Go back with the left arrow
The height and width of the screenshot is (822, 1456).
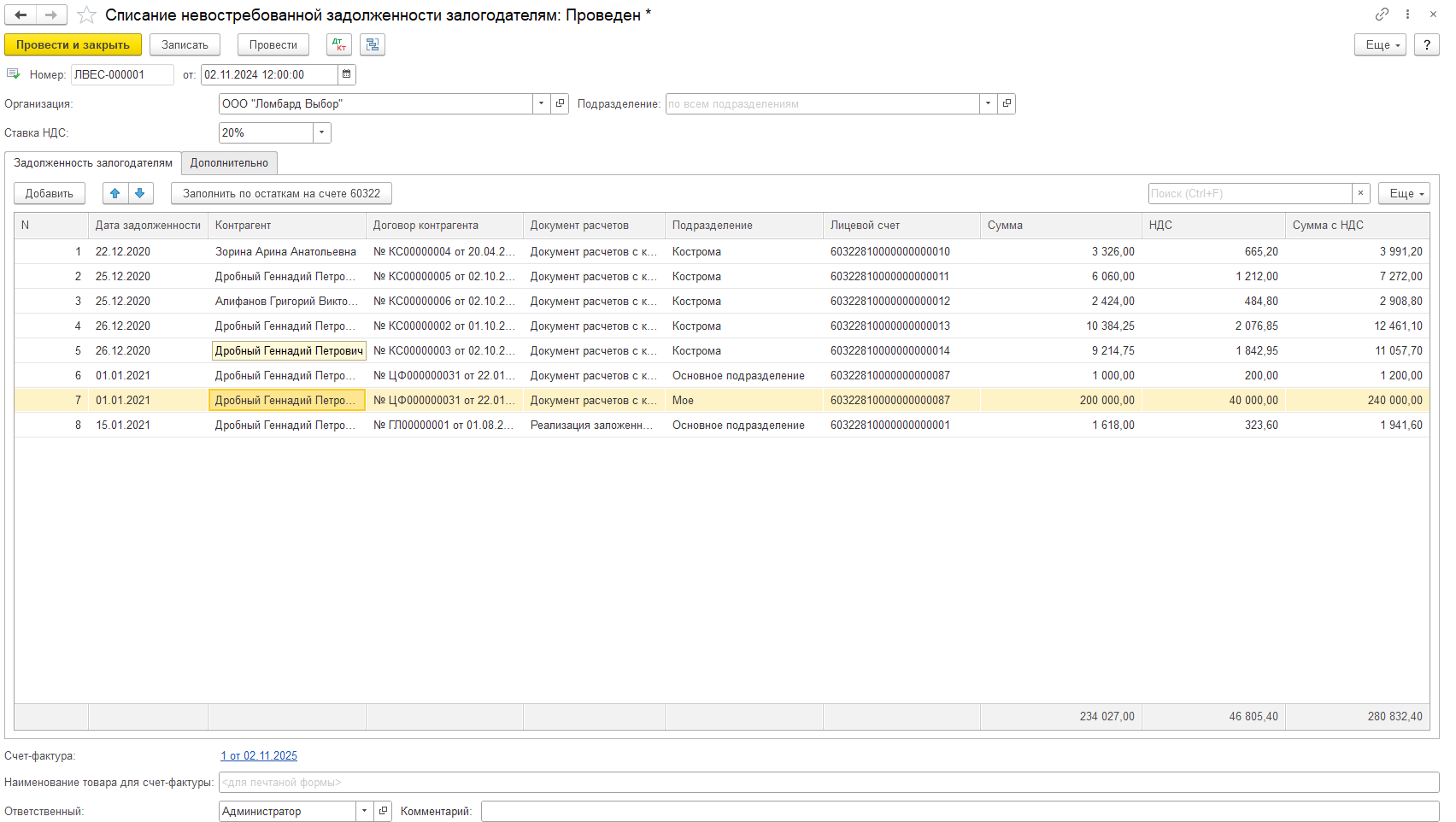coord(21,15)
